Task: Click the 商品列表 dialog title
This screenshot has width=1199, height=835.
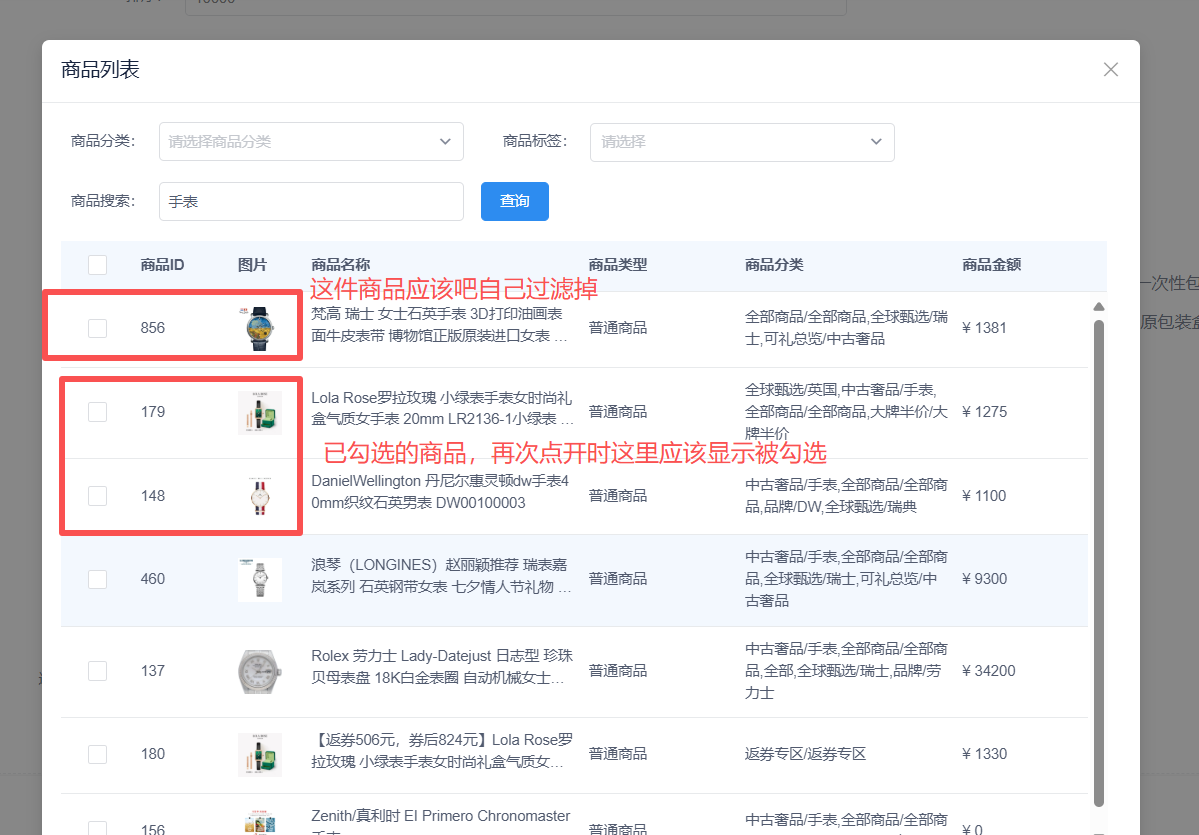Action: tap(100, 70)
